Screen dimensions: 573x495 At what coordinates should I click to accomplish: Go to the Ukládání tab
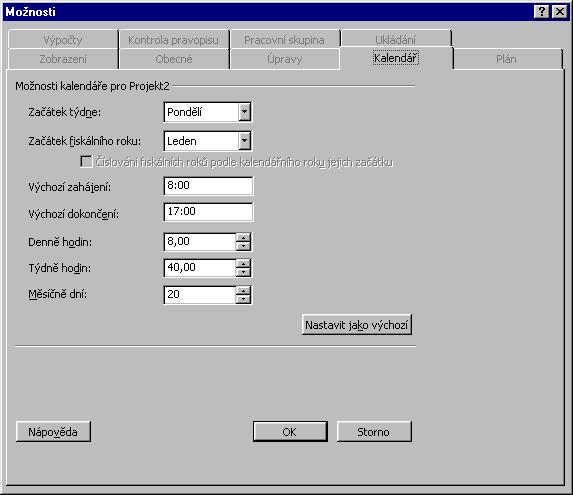click(x=395, y=39)
